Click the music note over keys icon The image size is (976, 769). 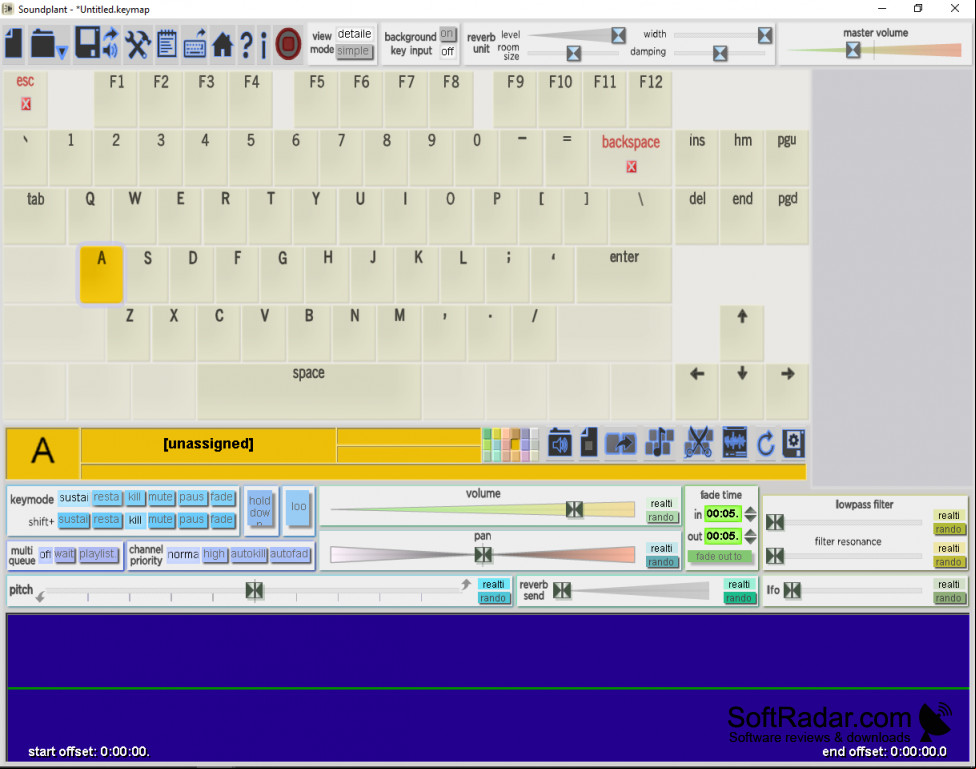click(660, 443)
